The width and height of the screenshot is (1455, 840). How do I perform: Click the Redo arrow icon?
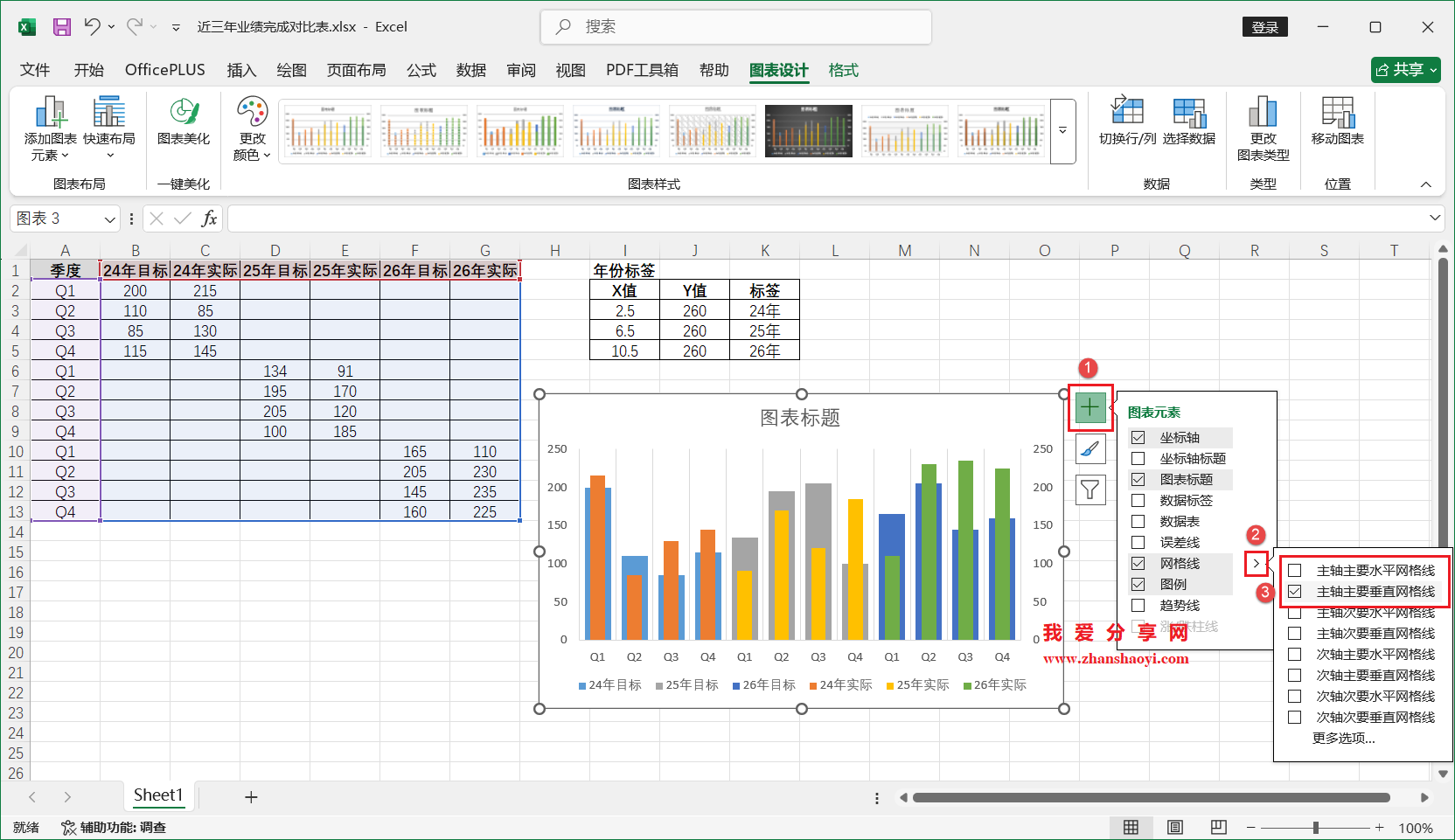tap(135, 27)
